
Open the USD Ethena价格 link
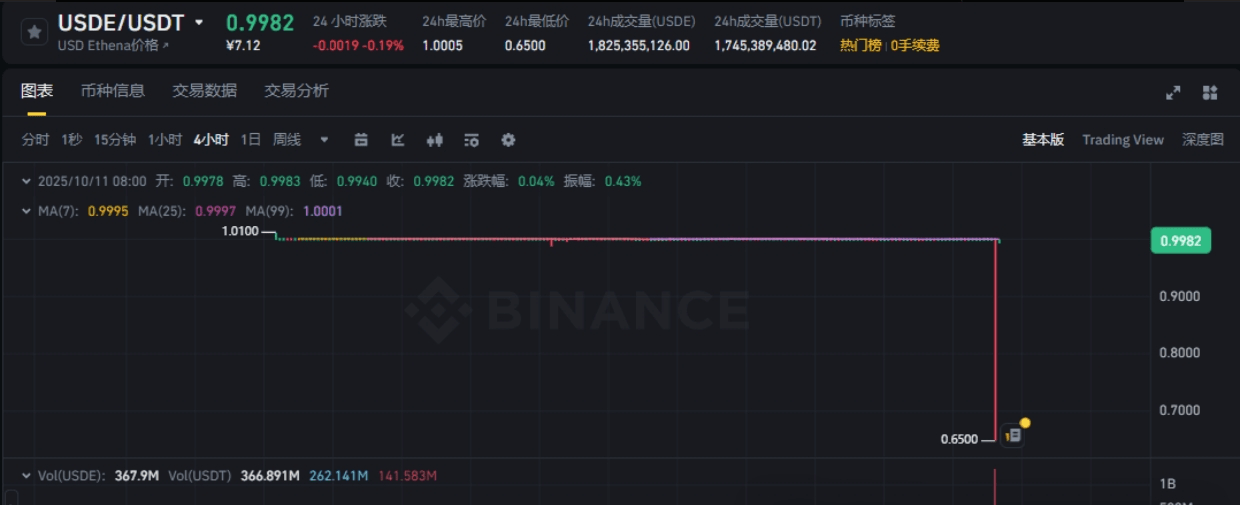tap(113, 45)
